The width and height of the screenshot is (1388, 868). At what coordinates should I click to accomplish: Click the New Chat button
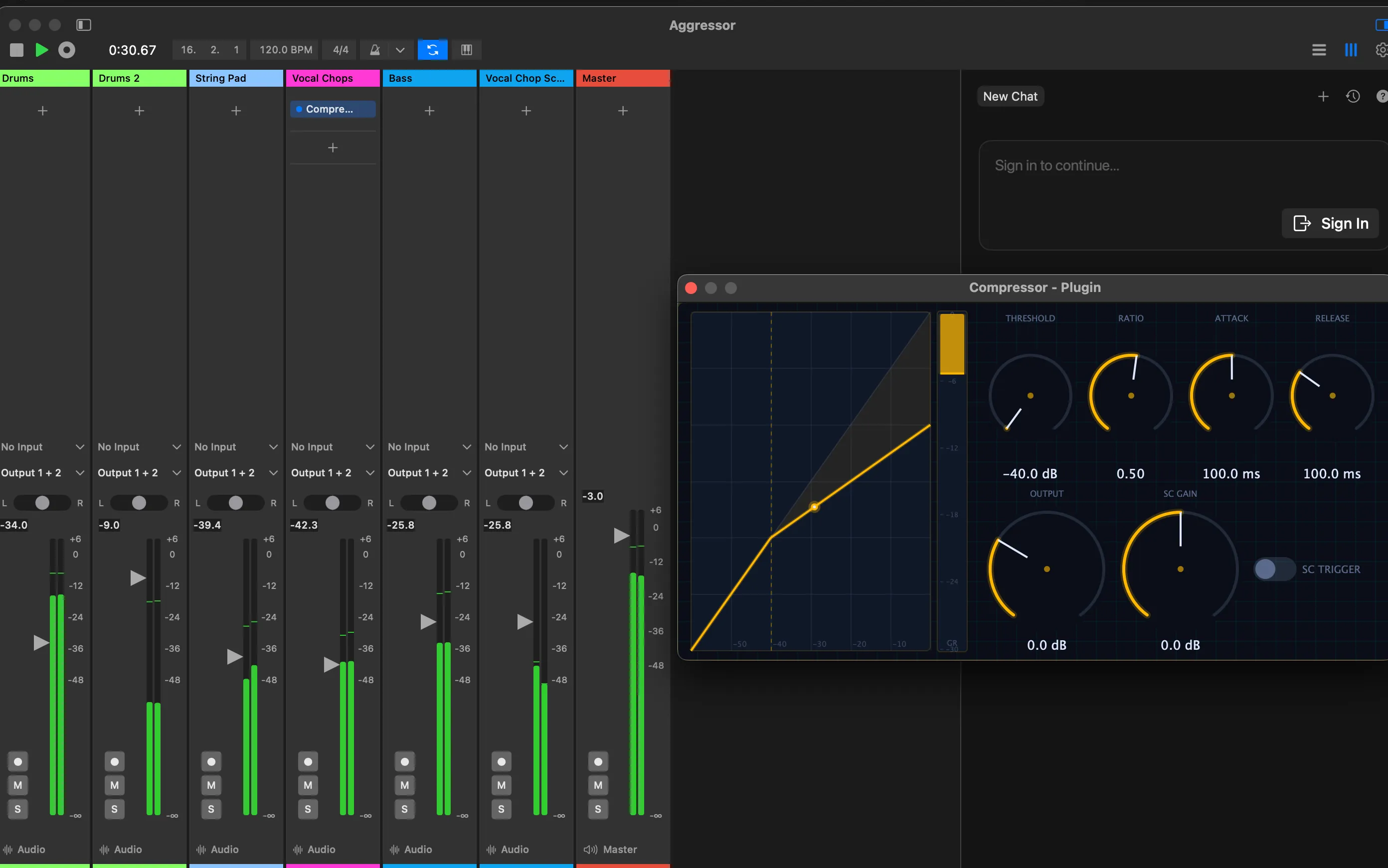[1010, 97]
